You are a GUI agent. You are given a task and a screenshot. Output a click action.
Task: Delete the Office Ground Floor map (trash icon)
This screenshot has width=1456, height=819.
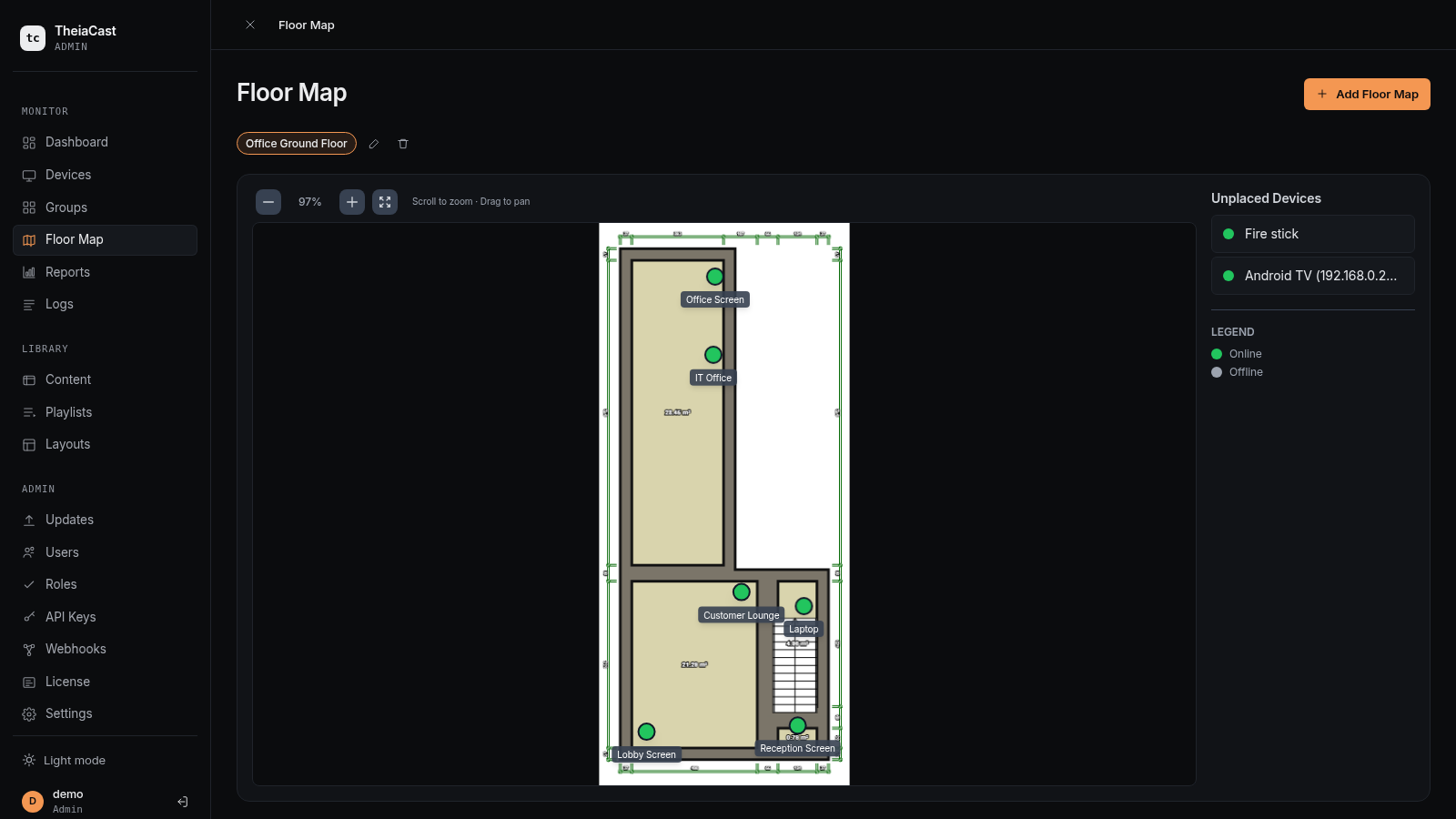[x=403, y=144]
